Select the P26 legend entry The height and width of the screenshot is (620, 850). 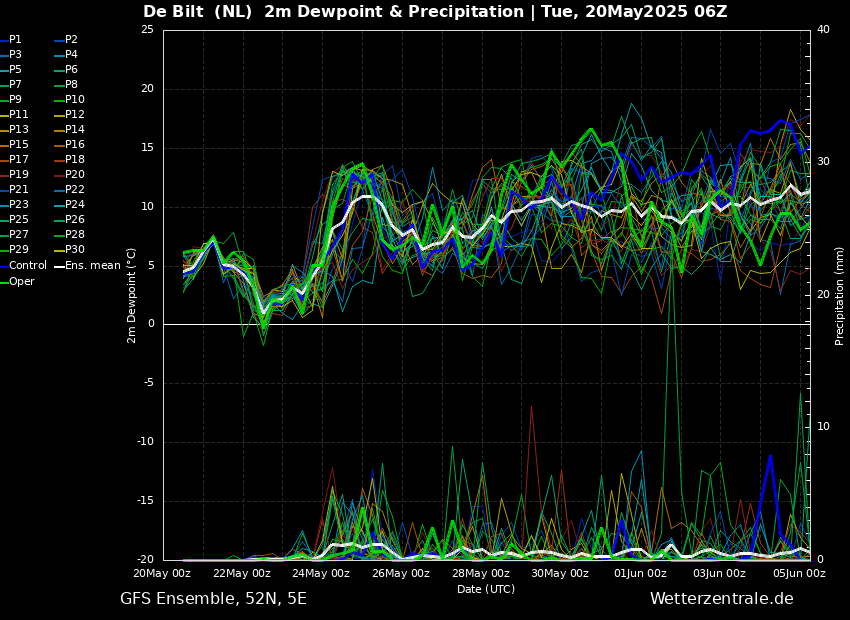(x=70, y=219)
